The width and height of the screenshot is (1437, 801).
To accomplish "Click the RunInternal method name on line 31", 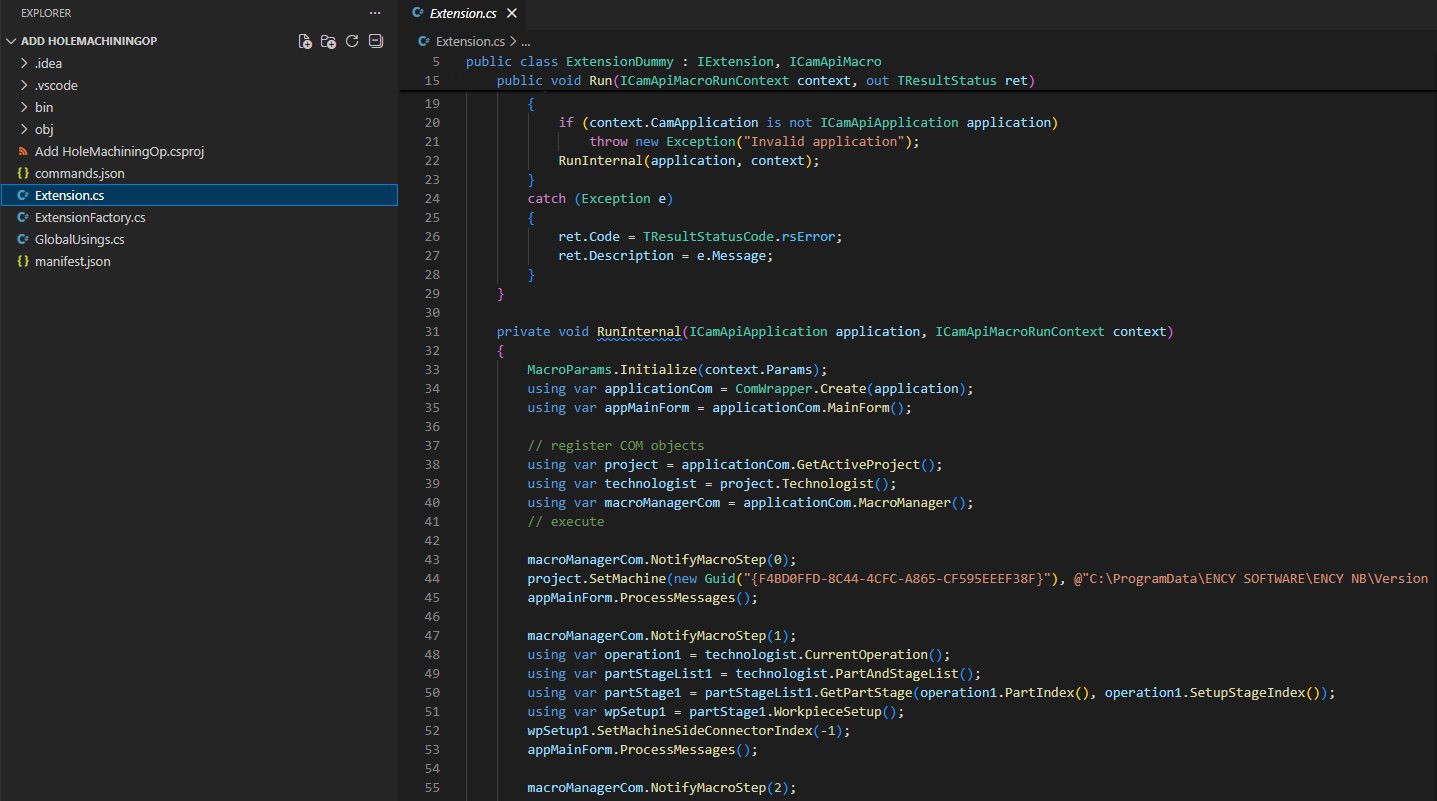I will click(x=639, y=331).
